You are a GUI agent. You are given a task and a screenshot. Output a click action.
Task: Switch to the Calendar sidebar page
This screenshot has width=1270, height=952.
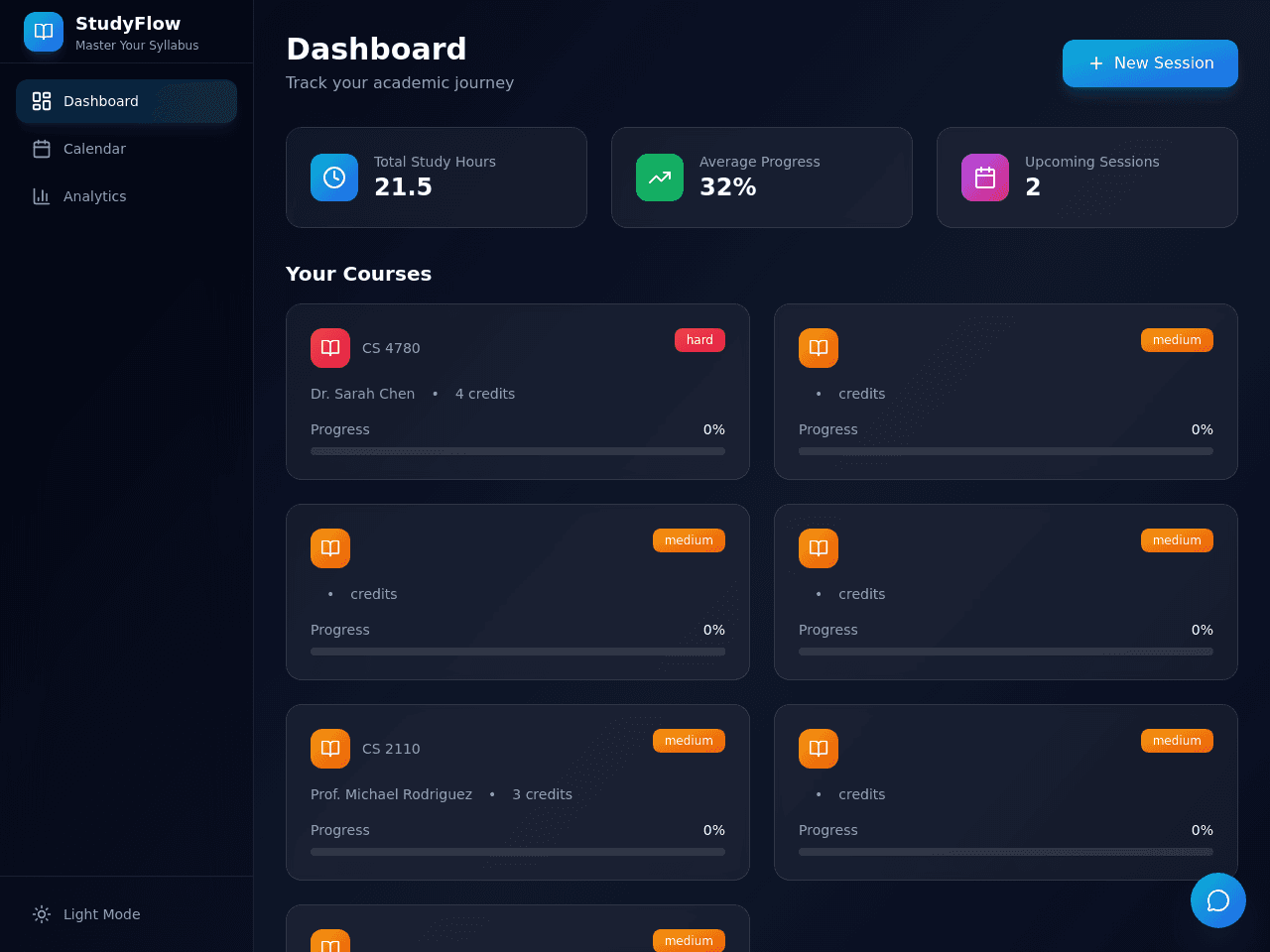[127, 149]
